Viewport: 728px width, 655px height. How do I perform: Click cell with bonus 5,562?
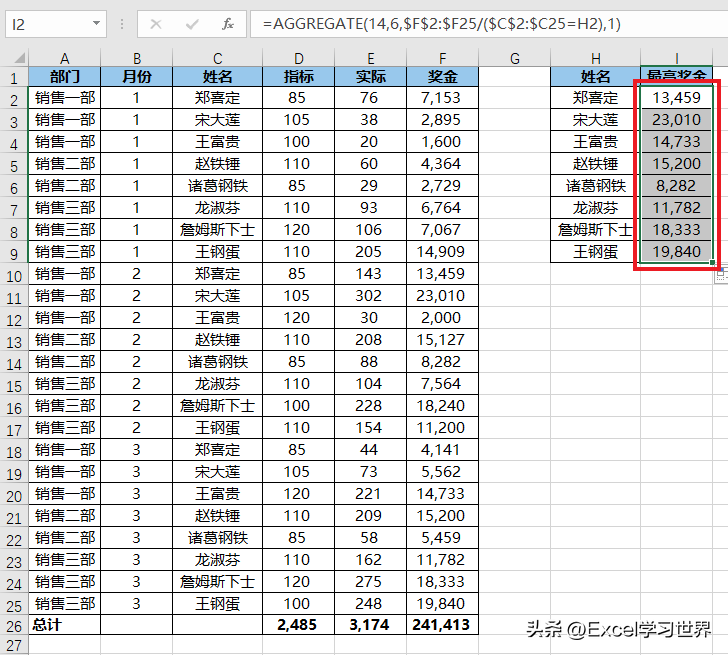442,472
